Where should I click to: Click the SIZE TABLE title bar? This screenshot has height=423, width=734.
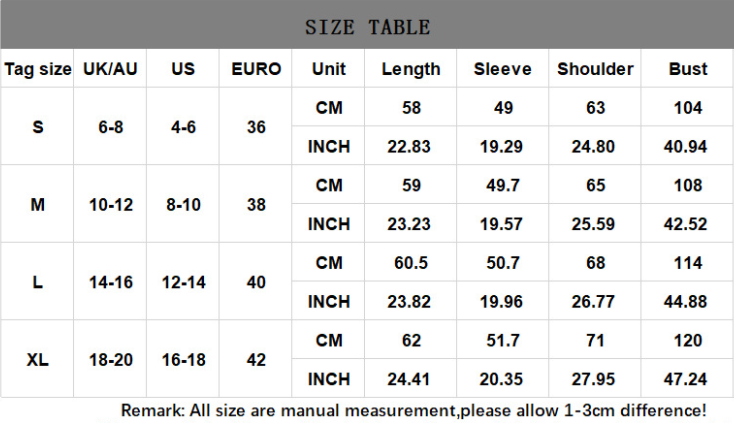pyautogui.click(x=367, y=26)
